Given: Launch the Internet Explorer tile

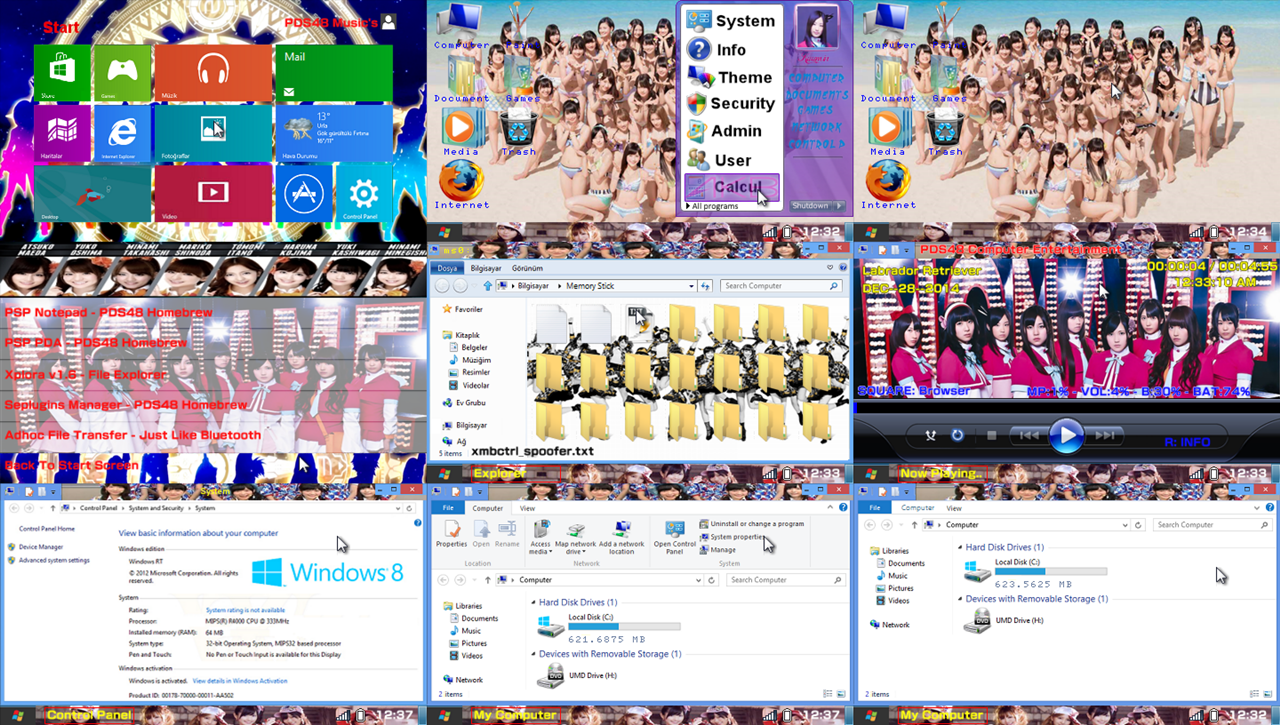Looking at the screenshot, I should 122,133.
